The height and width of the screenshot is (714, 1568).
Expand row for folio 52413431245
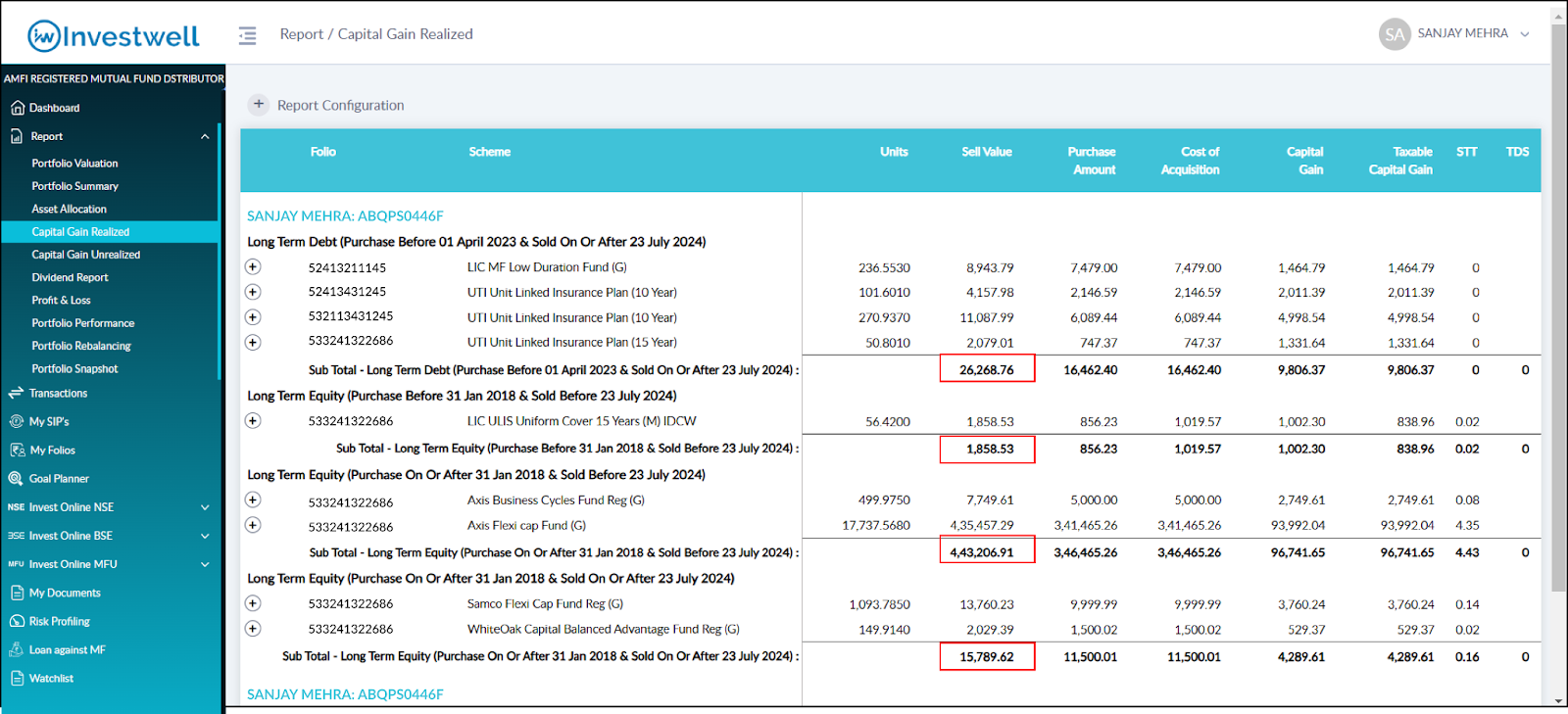tap(253, 292)
